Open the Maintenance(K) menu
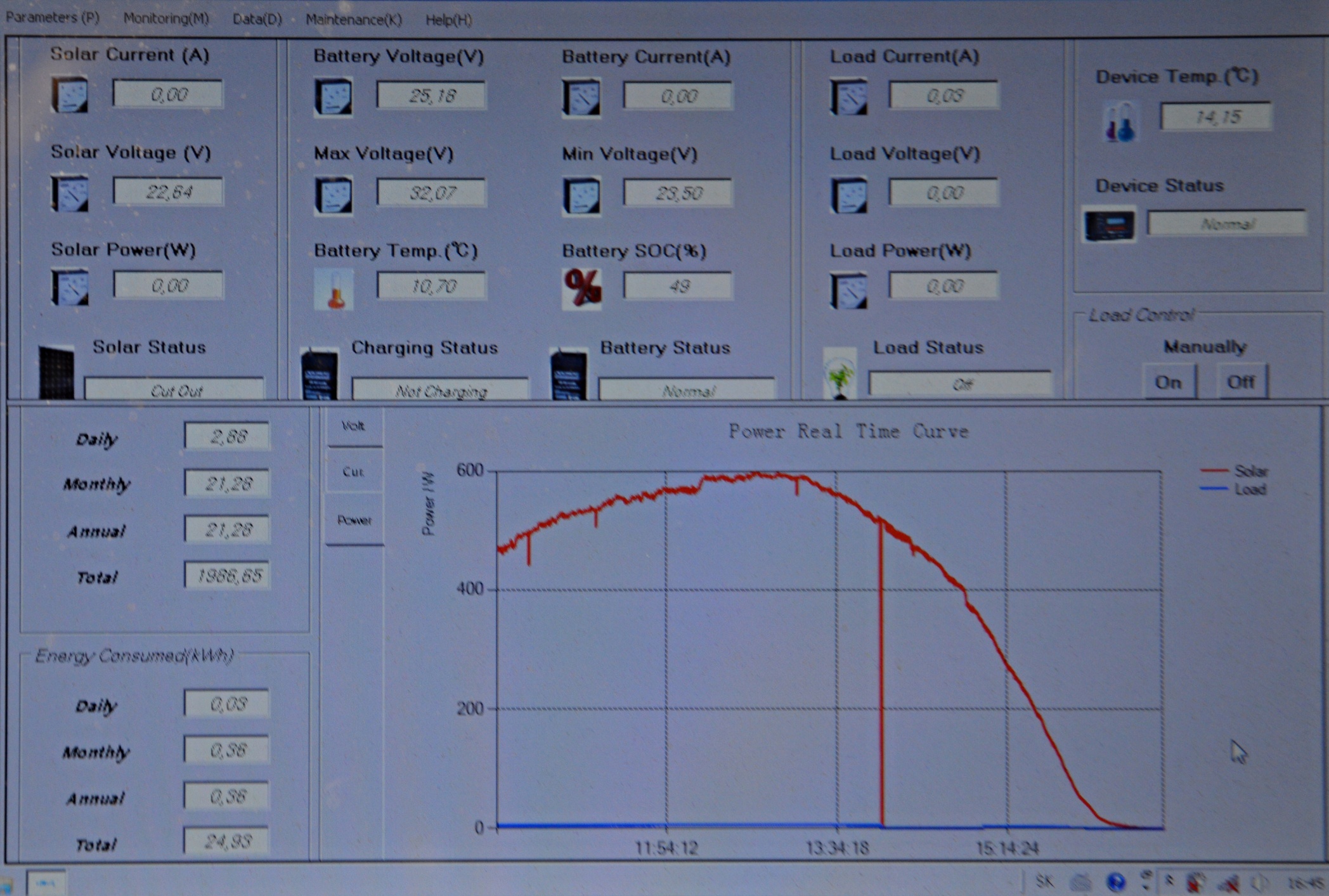Screen dimensions: 1329x896 [354, 20]
